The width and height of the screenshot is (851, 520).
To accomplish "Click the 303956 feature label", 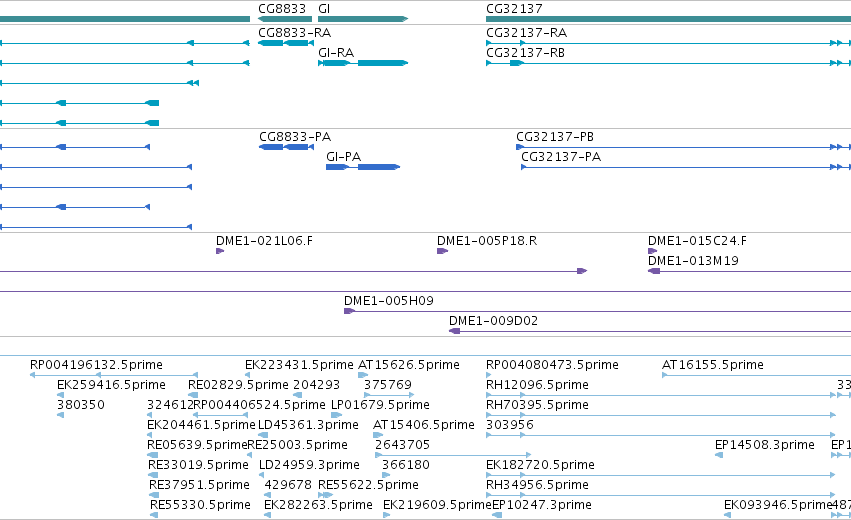I will point(510,425).
